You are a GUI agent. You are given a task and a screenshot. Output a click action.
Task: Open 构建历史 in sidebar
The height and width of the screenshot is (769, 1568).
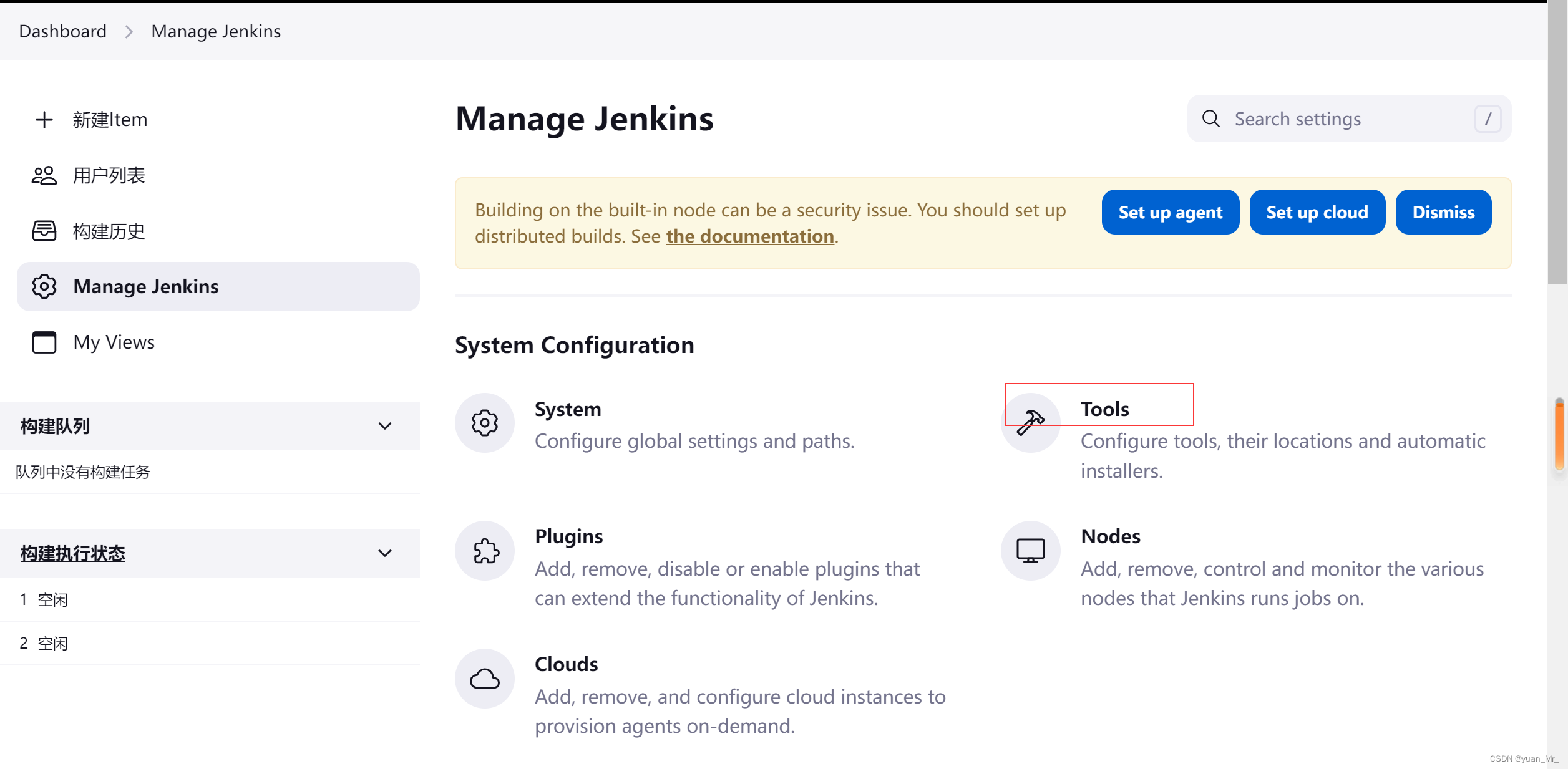coord(218,231)
